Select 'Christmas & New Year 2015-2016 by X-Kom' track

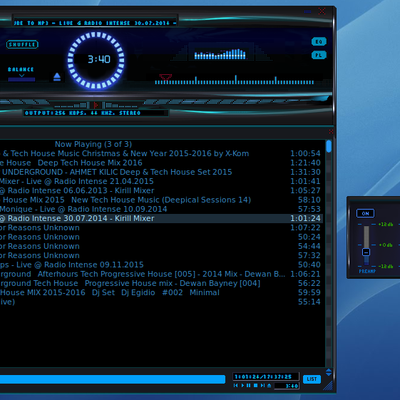point(161,154)
